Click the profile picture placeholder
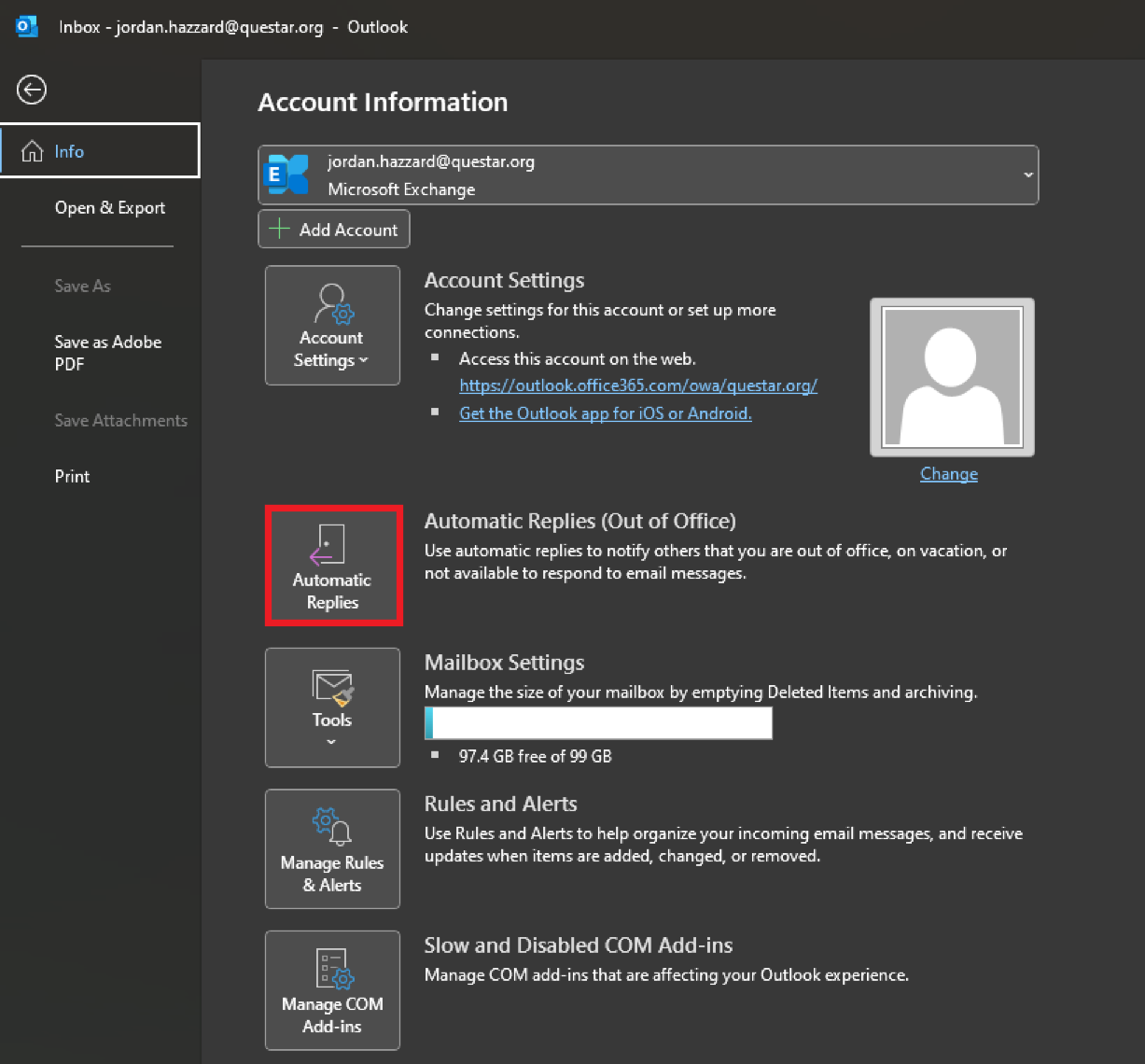The width and height of the screenshot is (1145, 1064). pyautogui.click(x=952, y=377)
